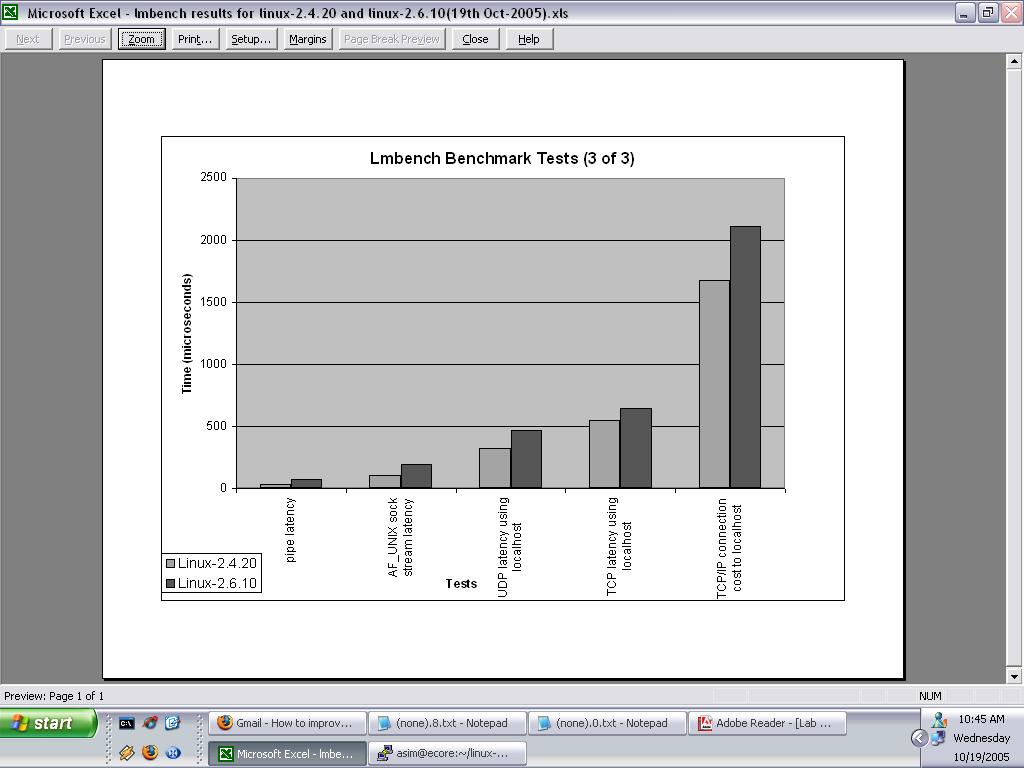Click the network connection tray icon

[x=938, y=739]
